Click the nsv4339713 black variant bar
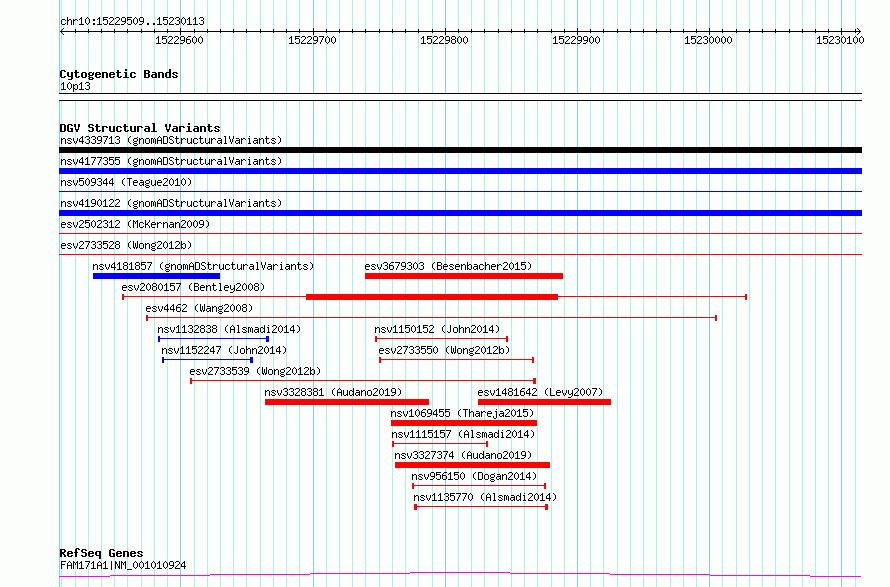This screenshot has width=890, height=587. (x=460, y=150)
